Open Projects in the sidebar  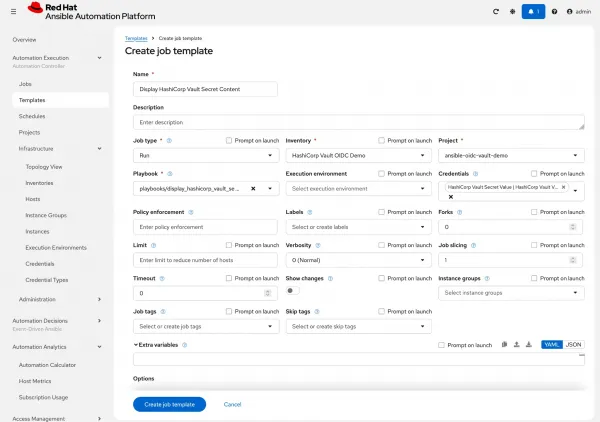pyautogui.click(x=29, y=132)
